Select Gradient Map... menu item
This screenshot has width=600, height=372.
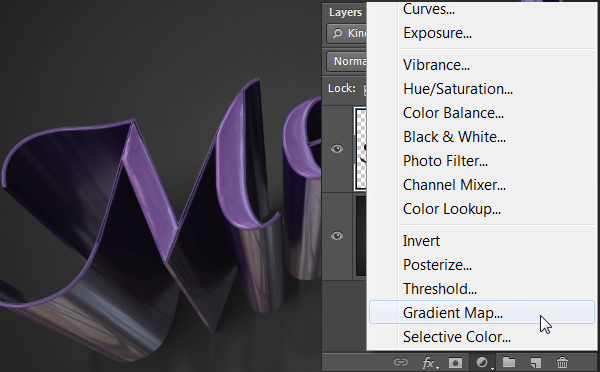coord(481,313)
